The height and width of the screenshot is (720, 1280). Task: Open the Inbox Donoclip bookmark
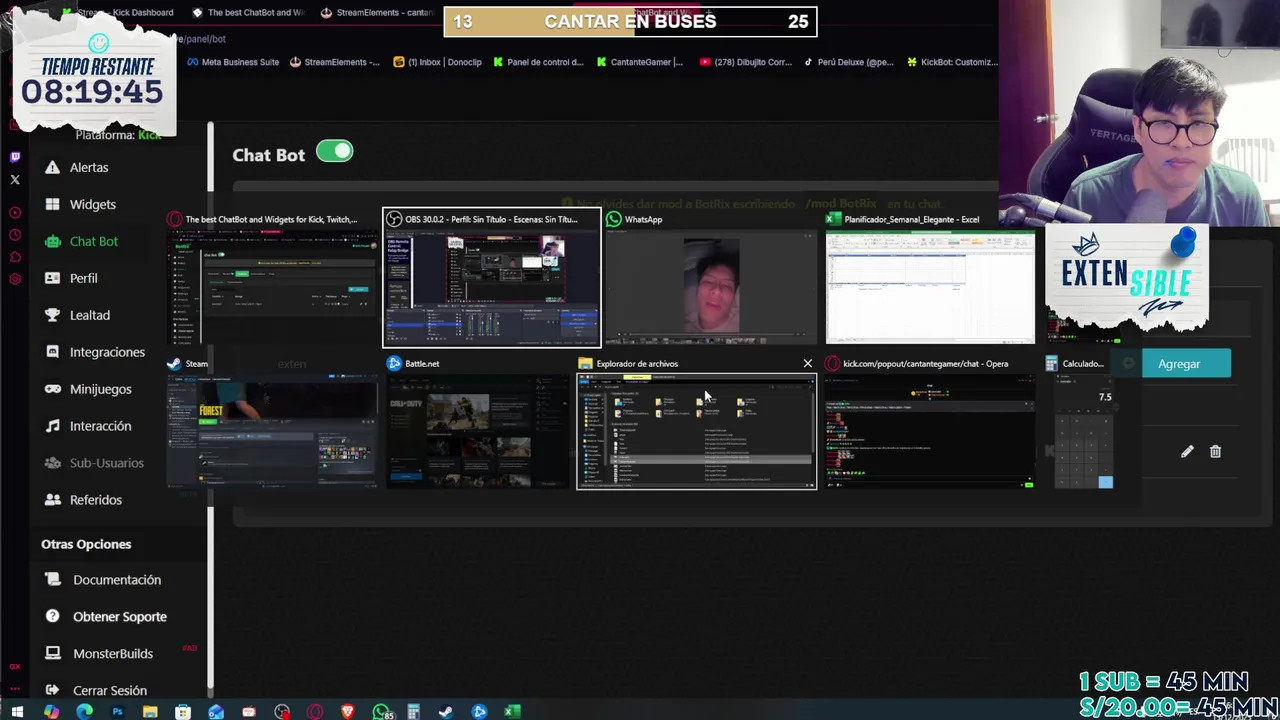(437, 62)
